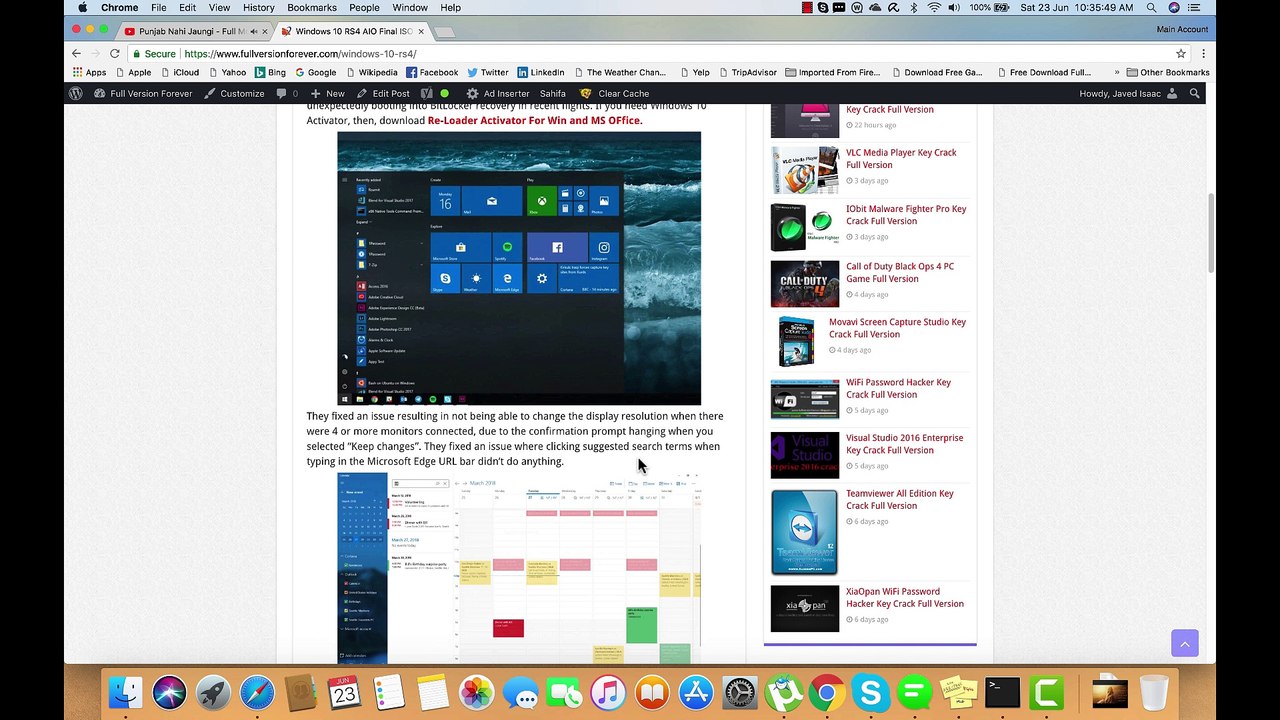Viewport: 1280px width, 720px height.
Task: Open System Preferences from the Dock
Action: [740, 692]
